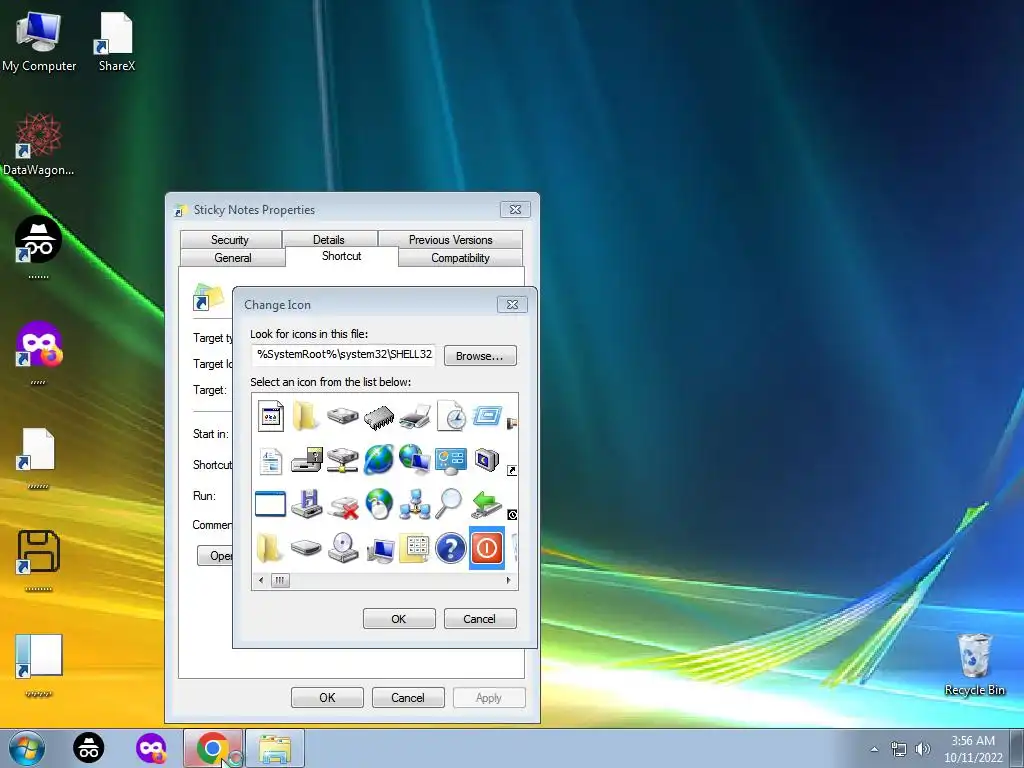Click OK in Sticky Notes Properties
1024x768 pixels.
(x=327, y=697)
